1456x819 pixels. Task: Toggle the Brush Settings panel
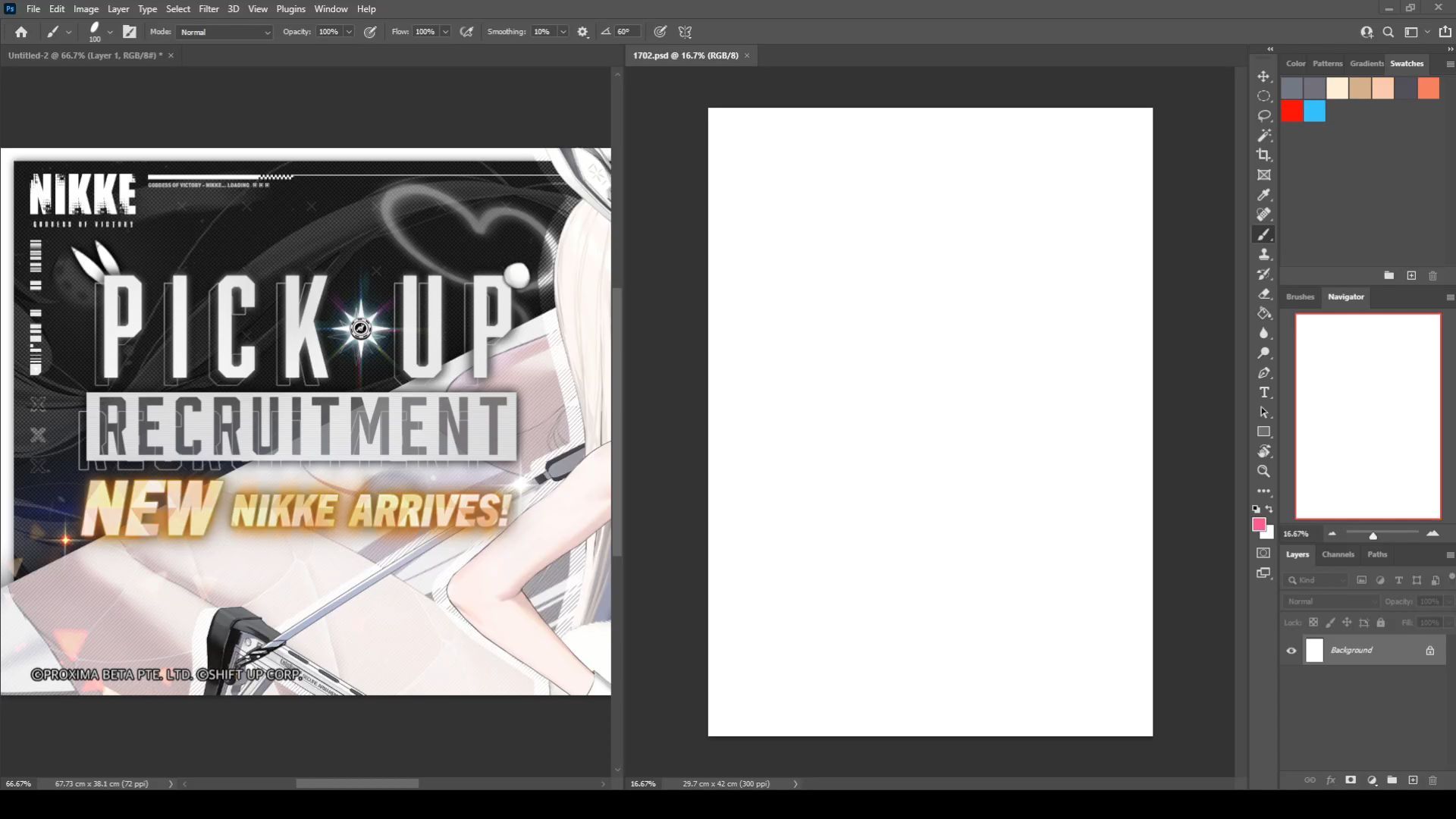click(x=130, y=32)
